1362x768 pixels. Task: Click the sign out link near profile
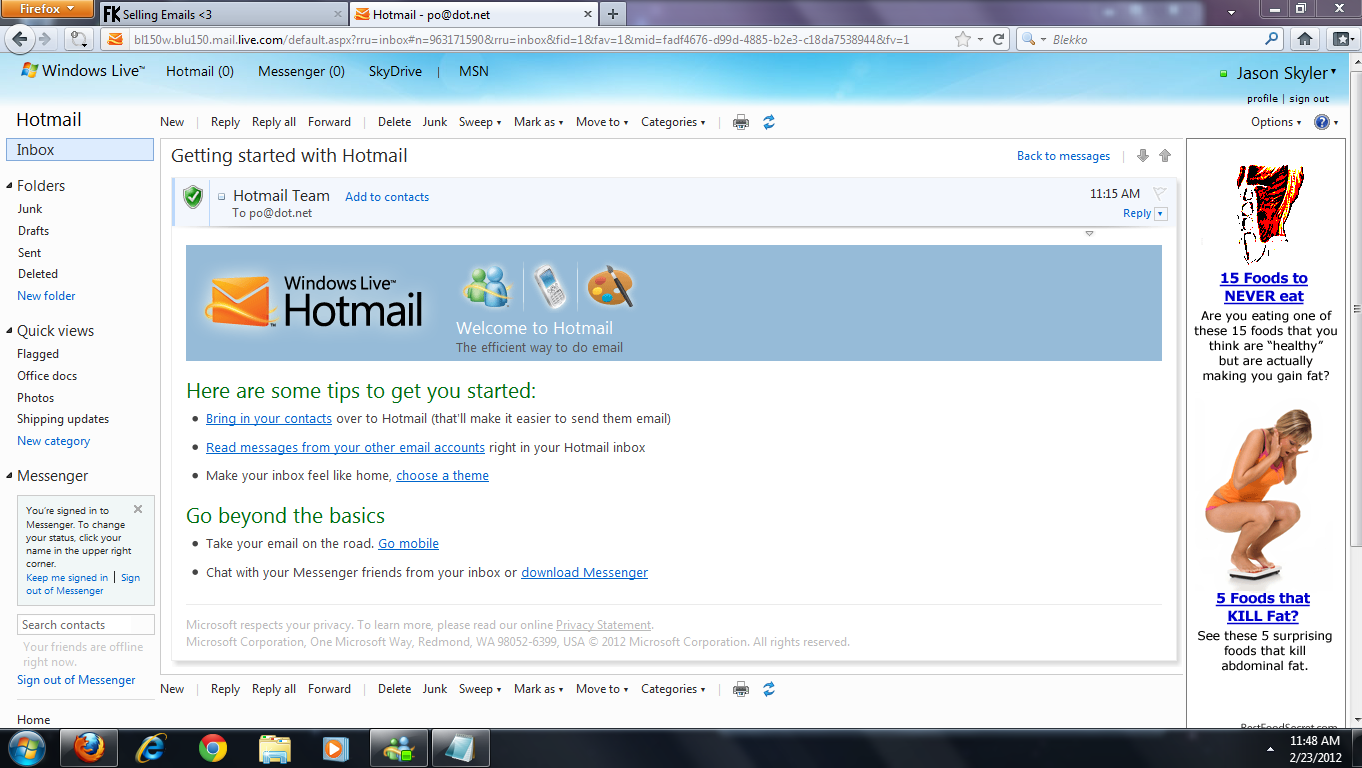pos(1309,99)
